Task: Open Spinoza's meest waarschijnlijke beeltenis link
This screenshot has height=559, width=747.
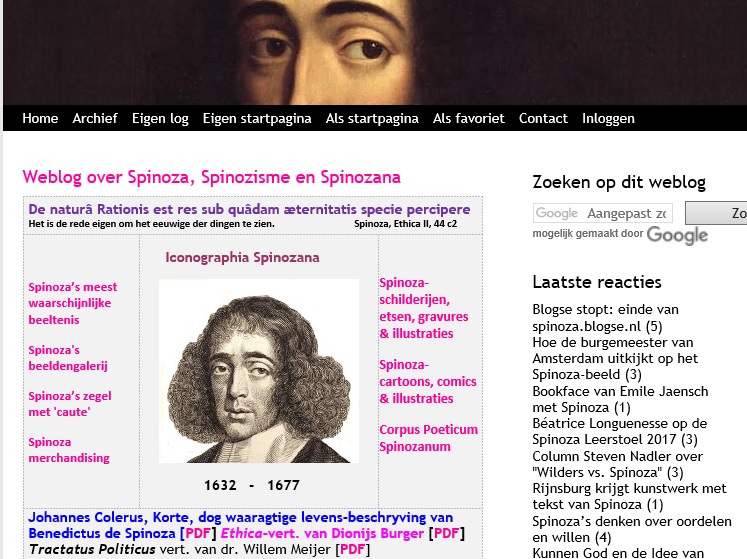Action: pos(72,303)
